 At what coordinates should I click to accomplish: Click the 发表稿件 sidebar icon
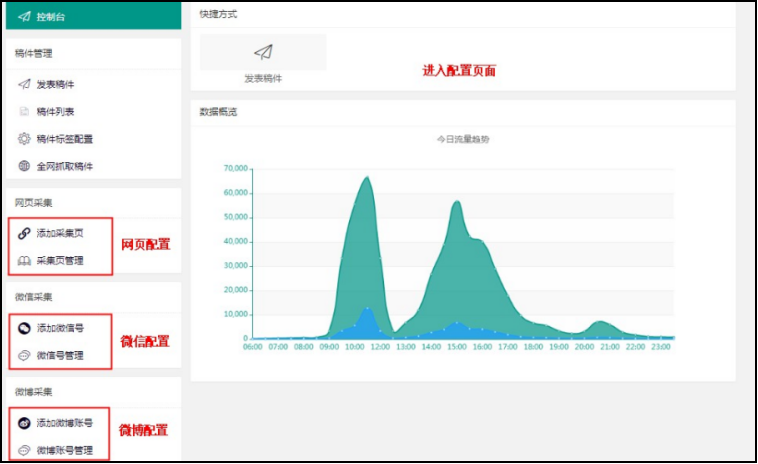pos(24,84)
